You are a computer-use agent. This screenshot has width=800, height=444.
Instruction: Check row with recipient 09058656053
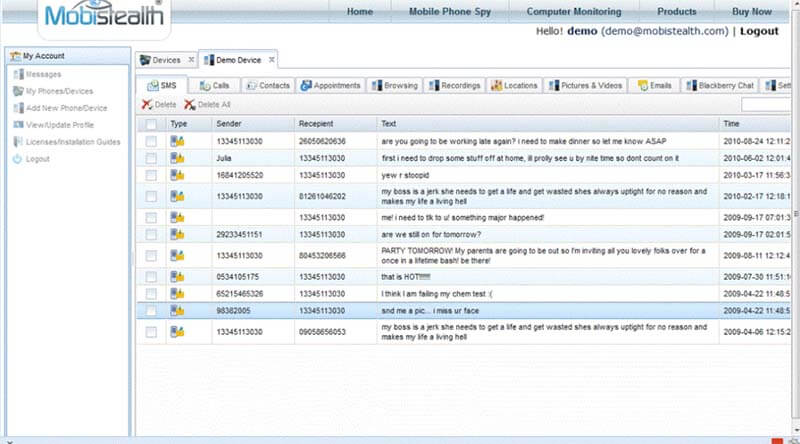pyautogui.click(x=151, y=332)
